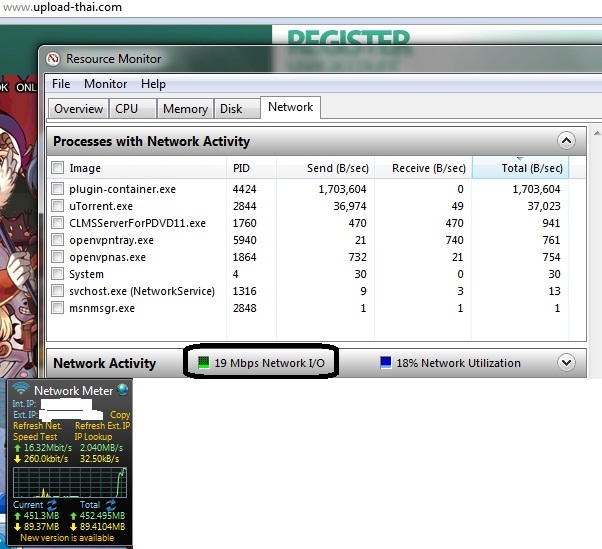This screenshot has width=602, height=549.
Task: Open the Monitor menu
Action: [105, 84]
